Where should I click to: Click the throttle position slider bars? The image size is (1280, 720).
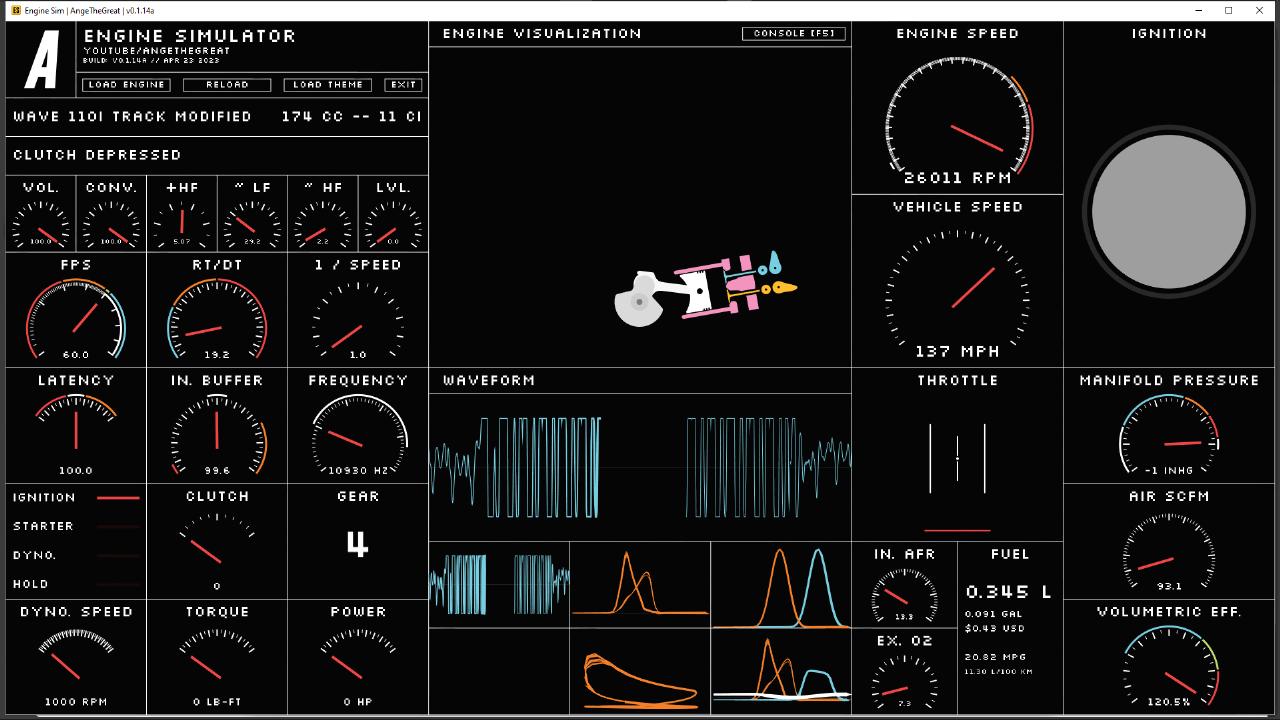957,459
